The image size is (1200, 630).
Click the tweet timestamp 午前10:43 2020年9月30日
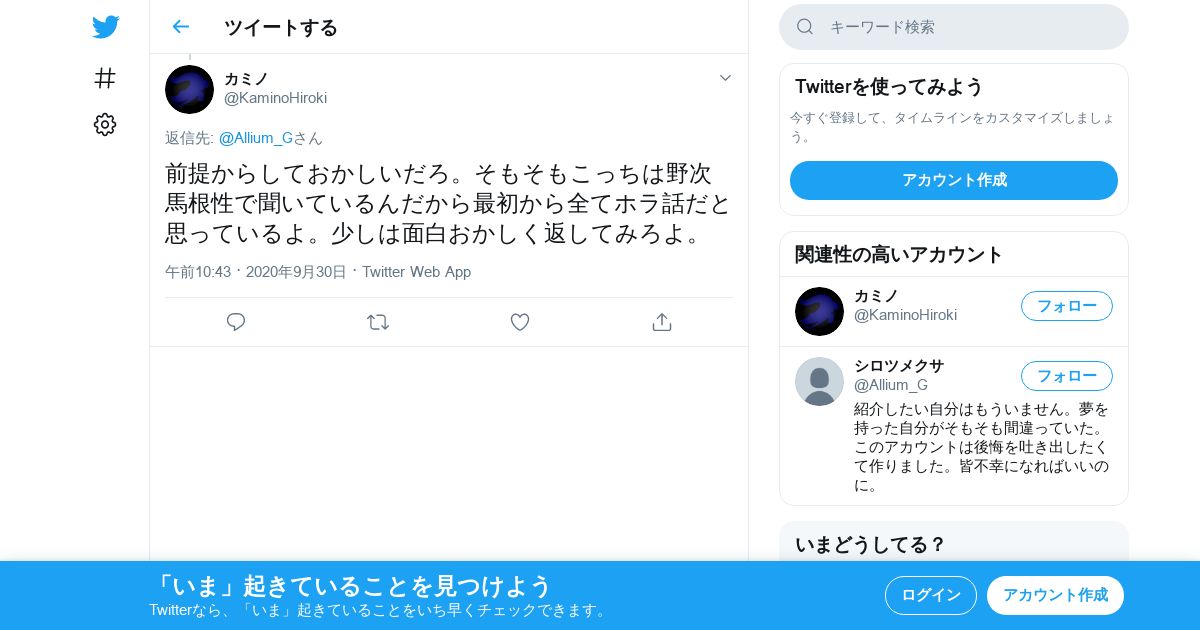click(256, 272)
